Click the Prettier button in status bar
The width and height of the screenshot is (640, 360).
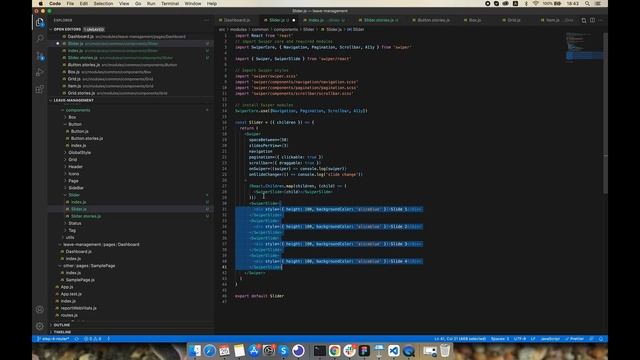(x=575, y=339)
